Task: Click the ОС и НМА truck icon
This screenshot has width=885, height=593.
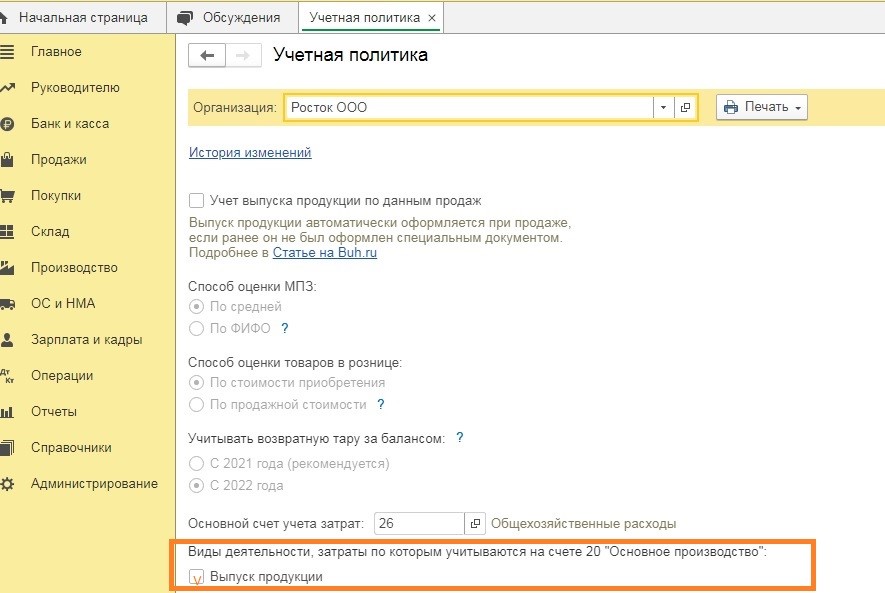Action: 7,304
